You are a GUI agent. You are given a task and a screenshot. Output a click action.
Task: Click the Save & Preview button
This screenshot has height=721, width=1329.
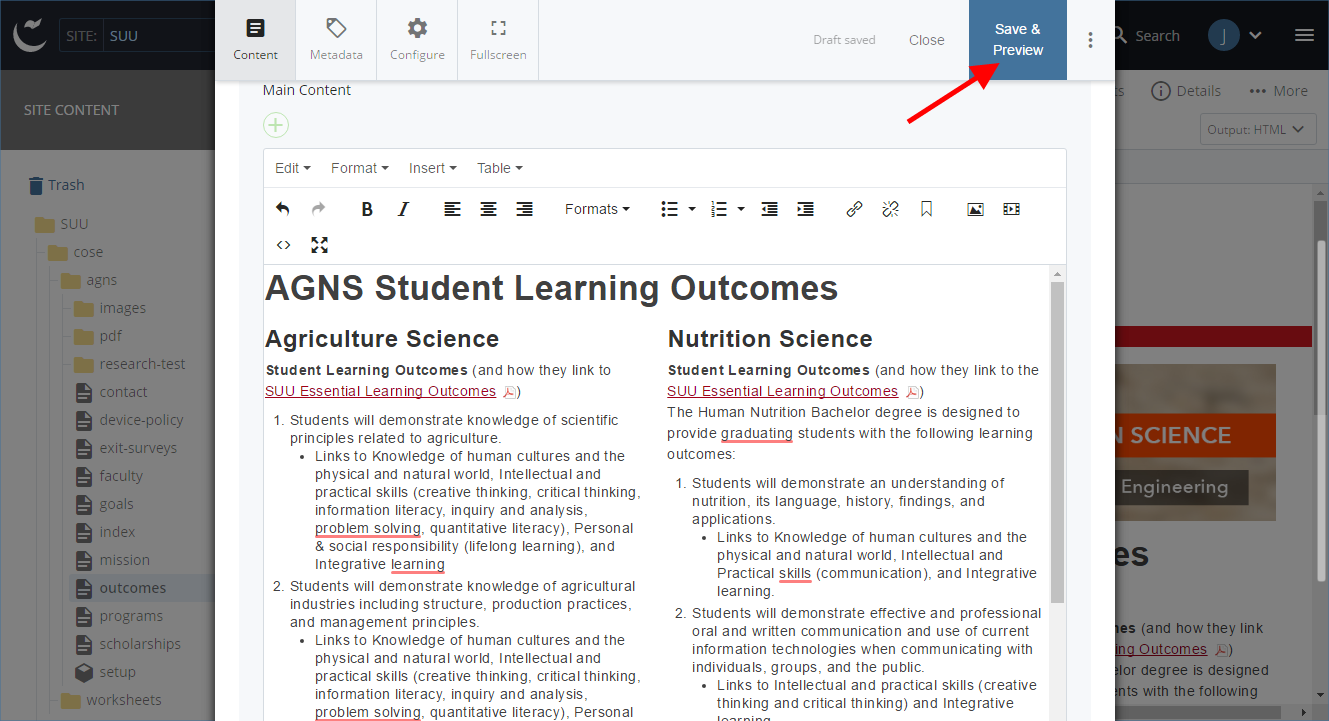pyautogui.click(x=1017, y=40)
